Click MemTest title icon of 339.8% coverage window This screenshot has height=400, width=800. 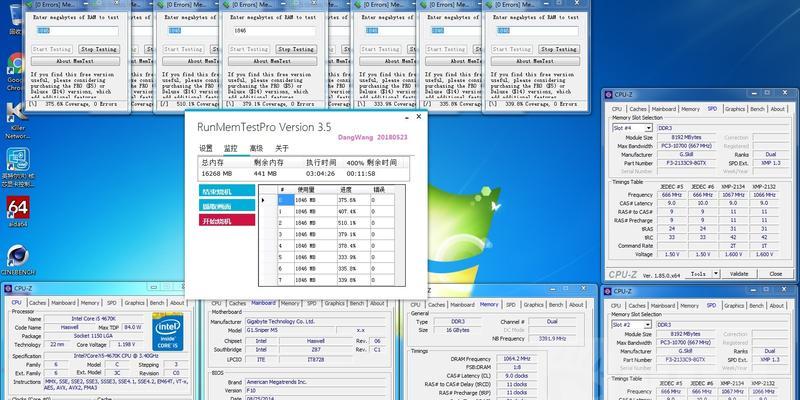tap(490, 5)
